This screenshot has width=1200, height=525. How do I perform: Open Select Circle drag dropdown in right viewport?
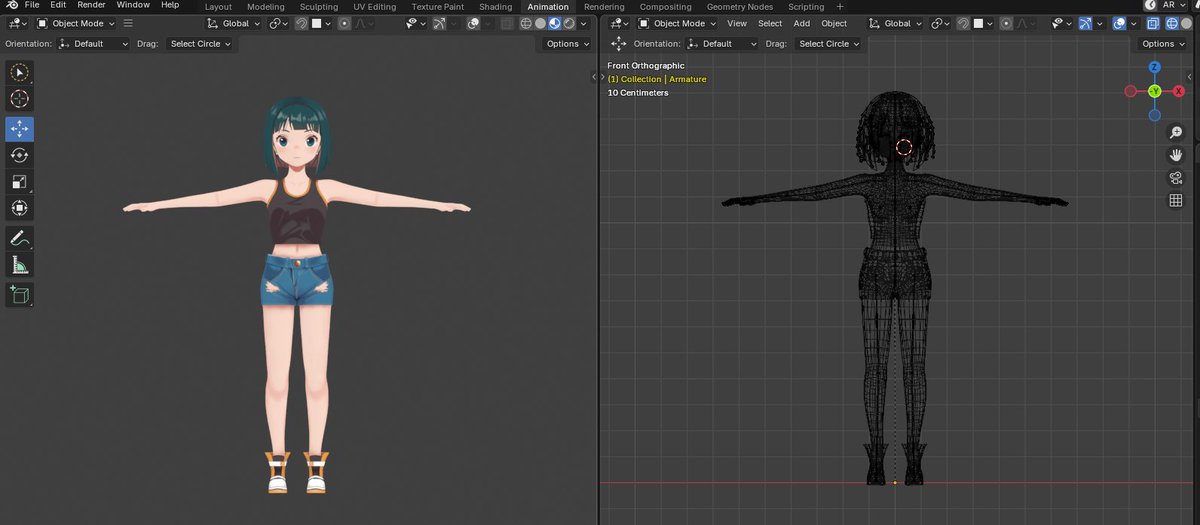828,44
